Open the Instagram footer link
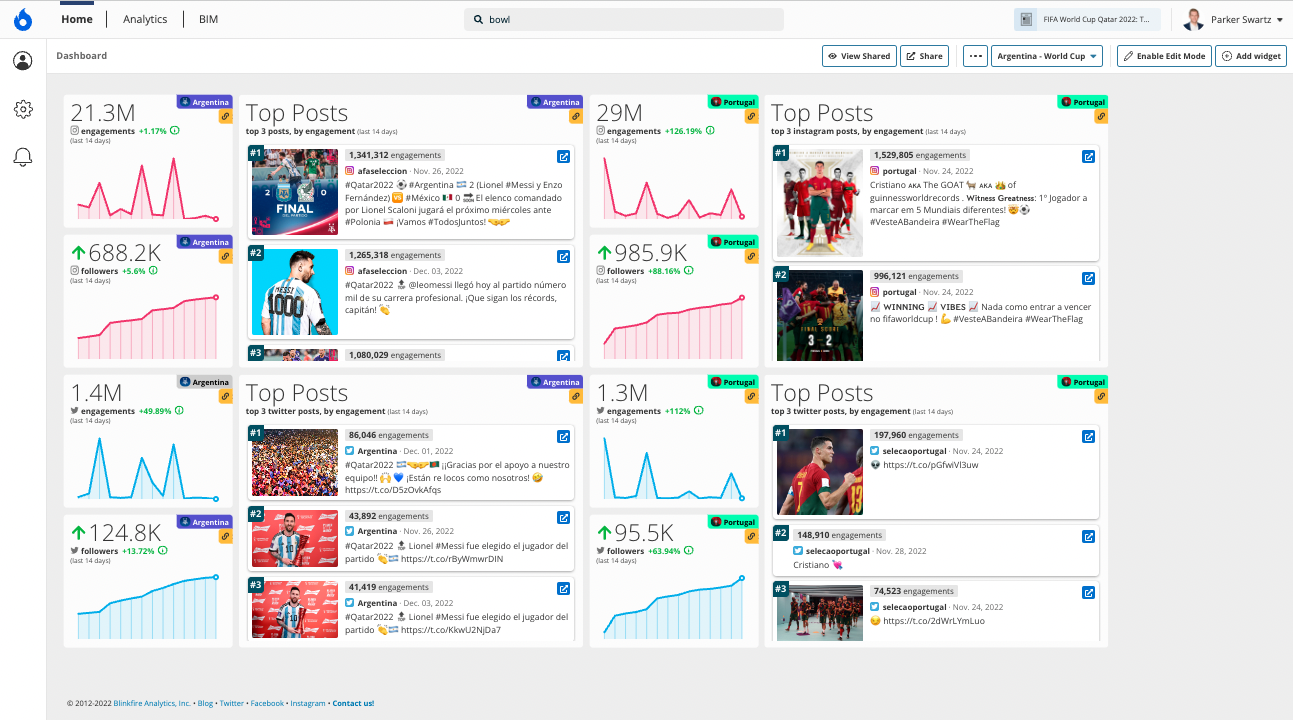Viewport: 1293px width, 720px height. pyautogui.click(x=308, y=703)
